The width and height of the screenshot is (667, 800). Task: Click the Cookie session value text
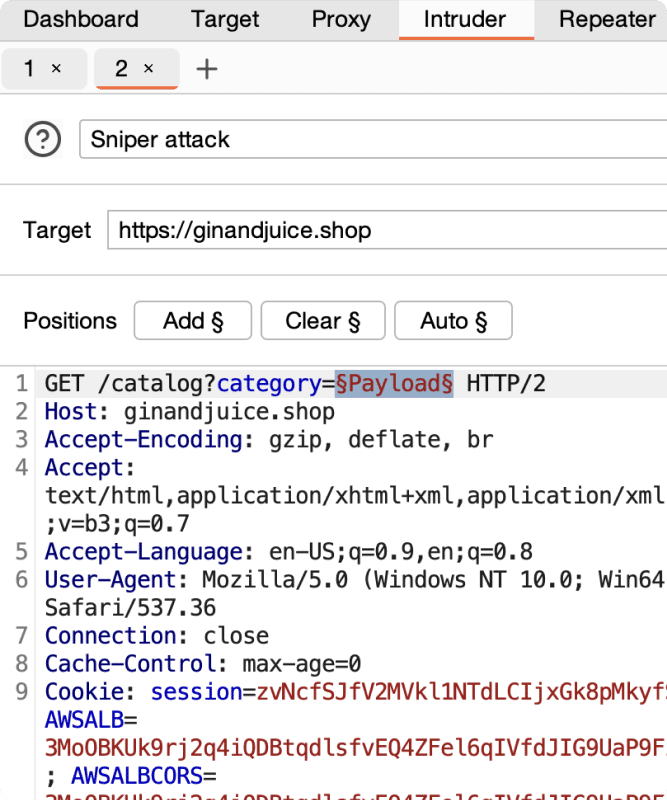[460, 692]
